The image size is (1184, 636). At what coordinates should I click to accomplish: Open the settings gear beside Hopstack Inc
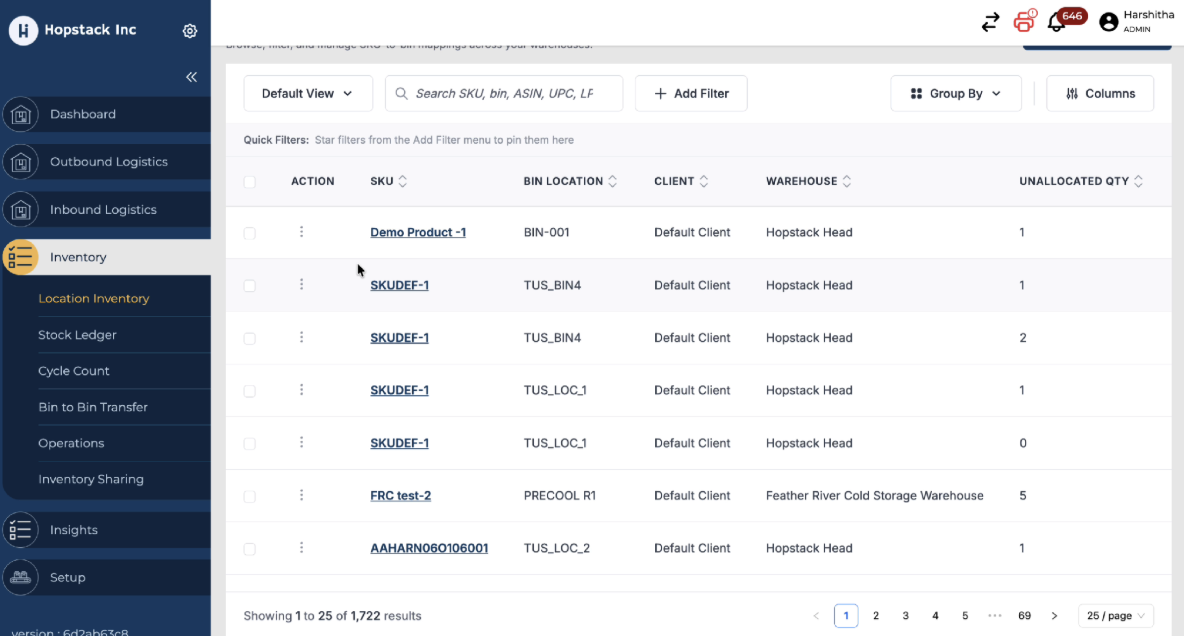tap(190, 31)
